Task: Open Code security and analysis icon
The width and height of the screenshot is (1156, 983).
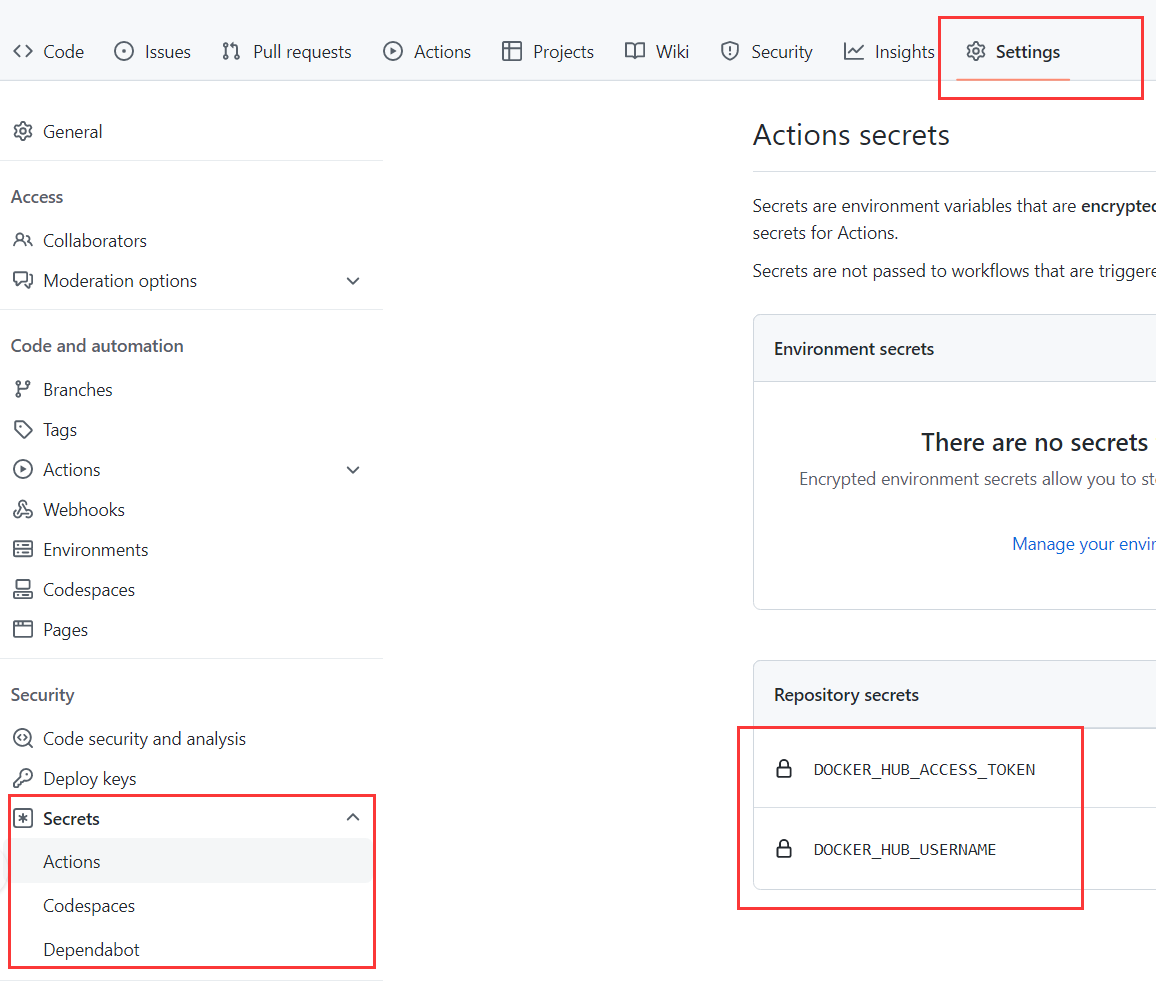Action: coord(22,739)
